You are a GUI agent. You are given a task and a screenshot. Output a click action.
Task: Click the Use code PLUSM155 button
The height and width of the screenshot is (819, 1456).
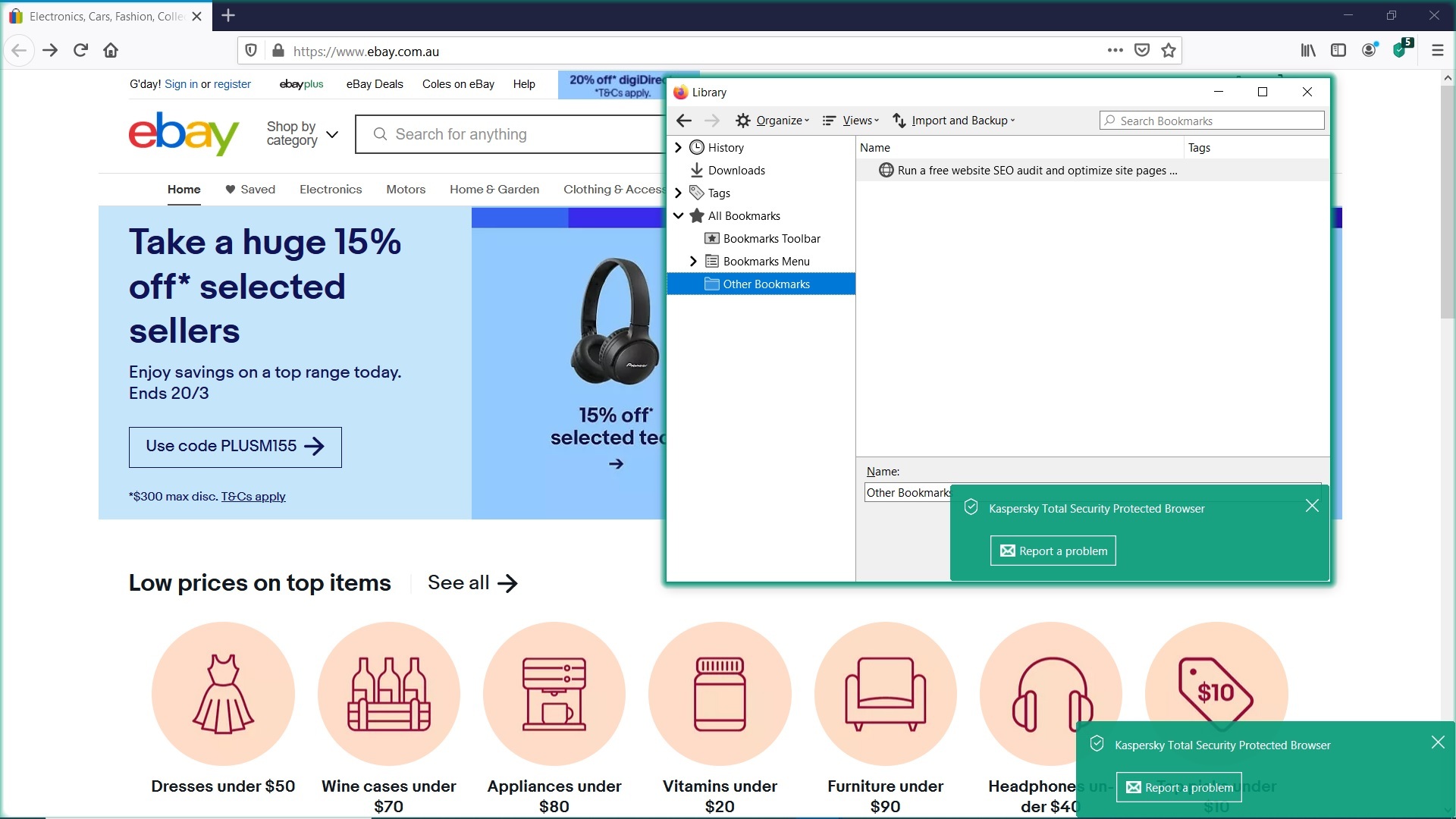pyautogui.click(x=235, y=447)
